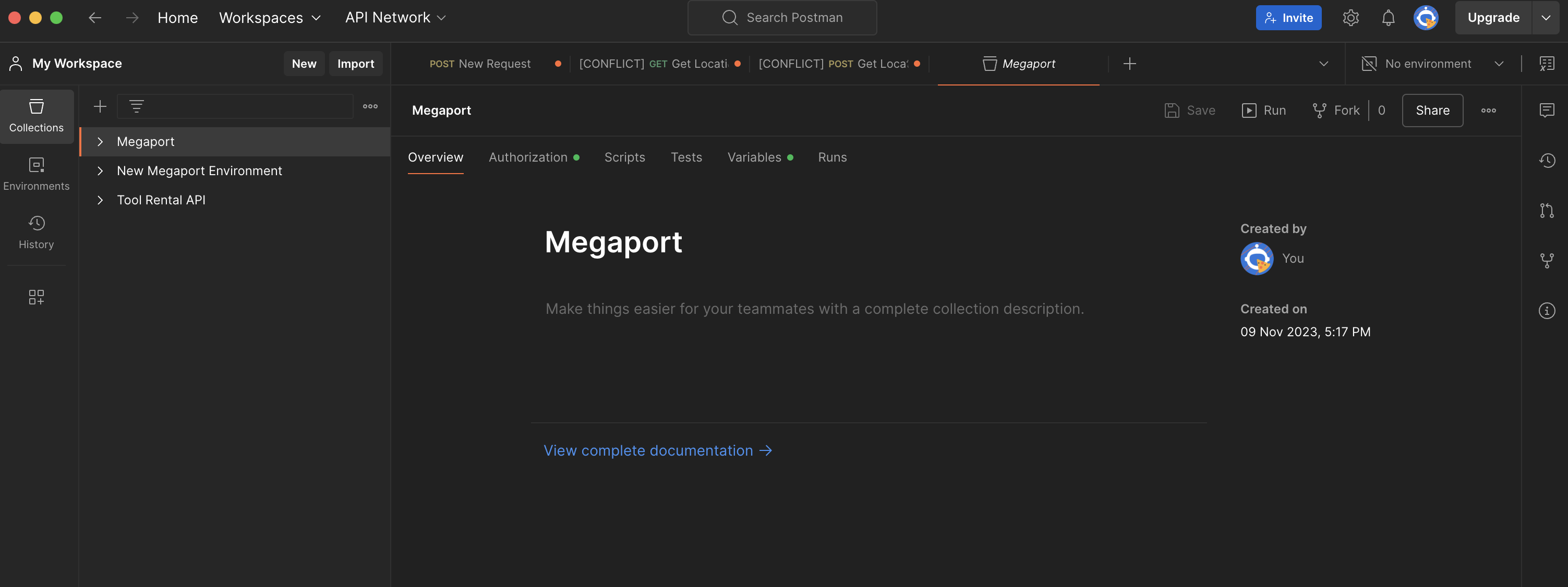Open the changelog icon in the right sidebar
Screen dimensions: 1568x587
coord(1546,161)
